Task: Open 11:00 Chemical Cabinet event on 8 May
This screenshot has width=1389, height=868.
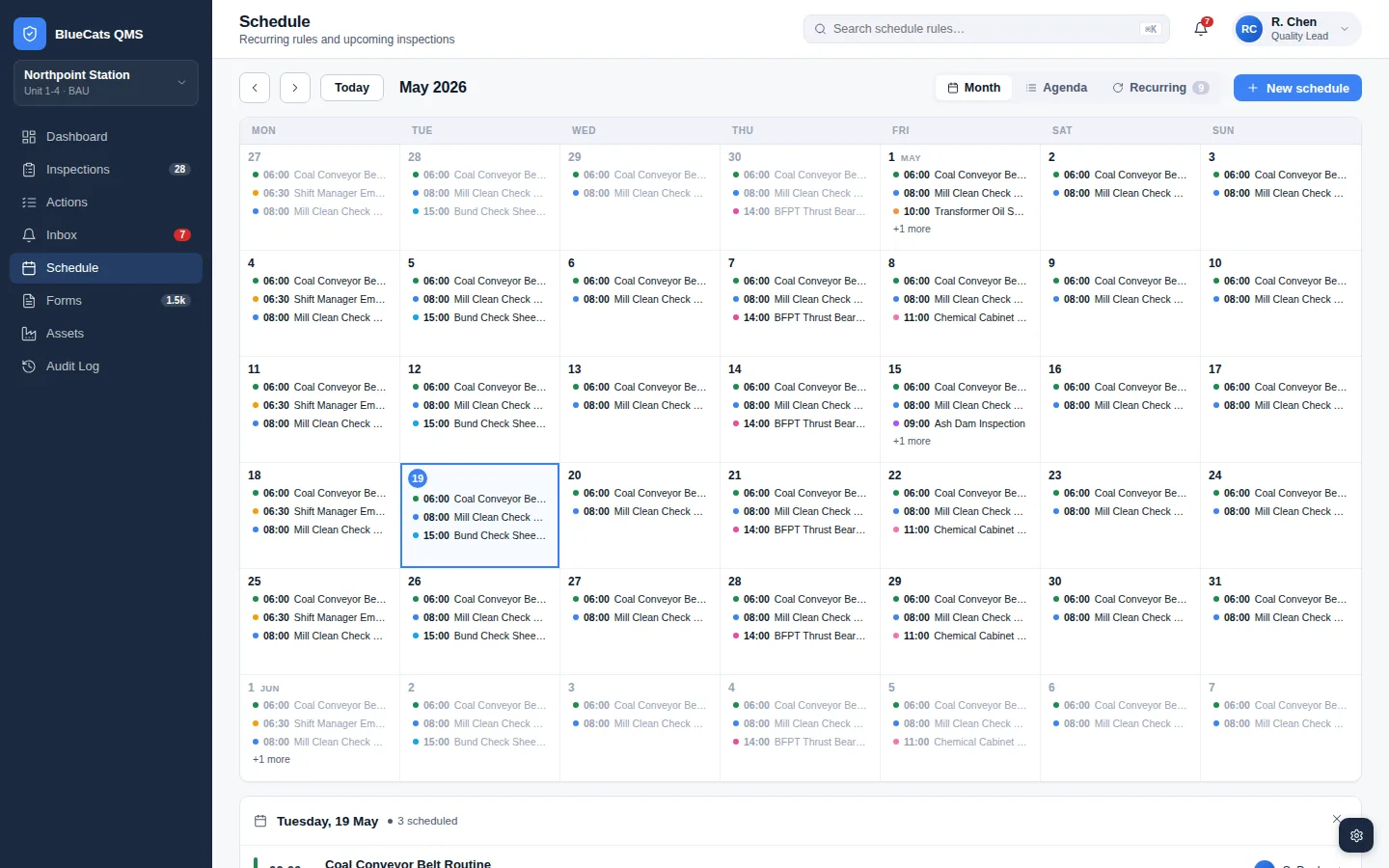Action: tap(960, 317)
